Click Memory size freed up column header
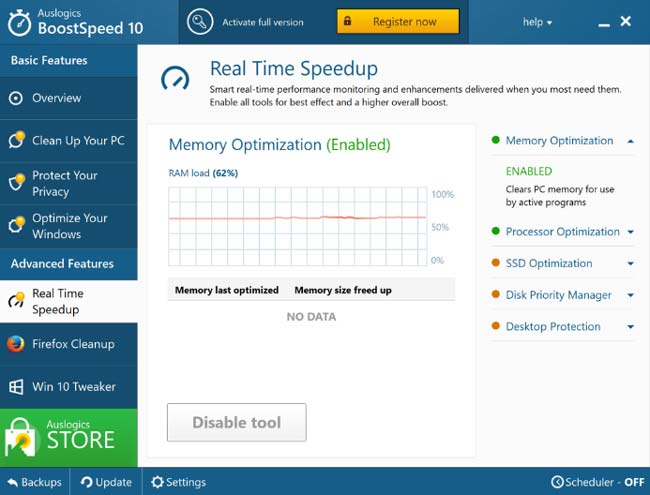 click(x=343, y=290)
